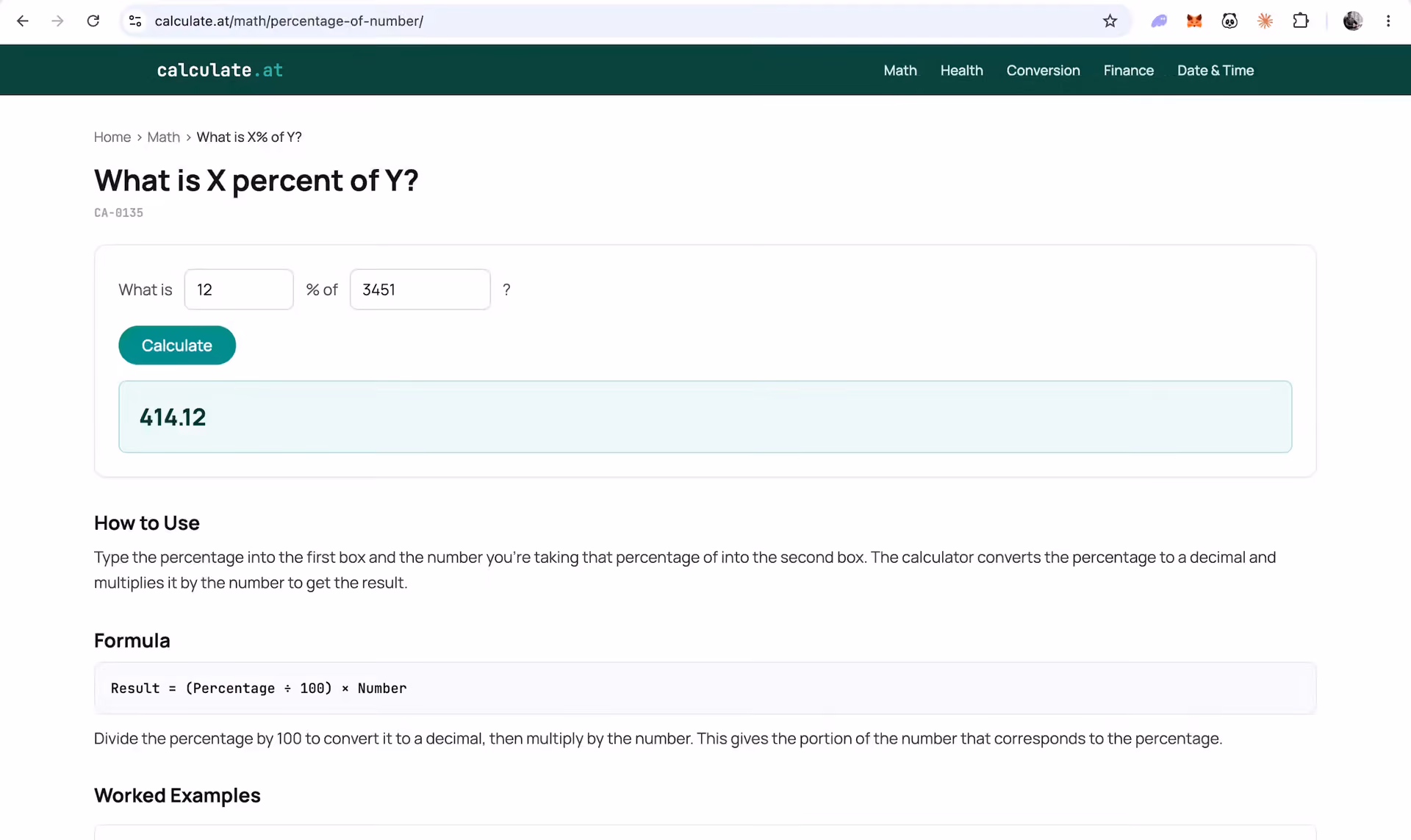
Task: Click the CA-0135 calculator code
Action: point(118,213)
